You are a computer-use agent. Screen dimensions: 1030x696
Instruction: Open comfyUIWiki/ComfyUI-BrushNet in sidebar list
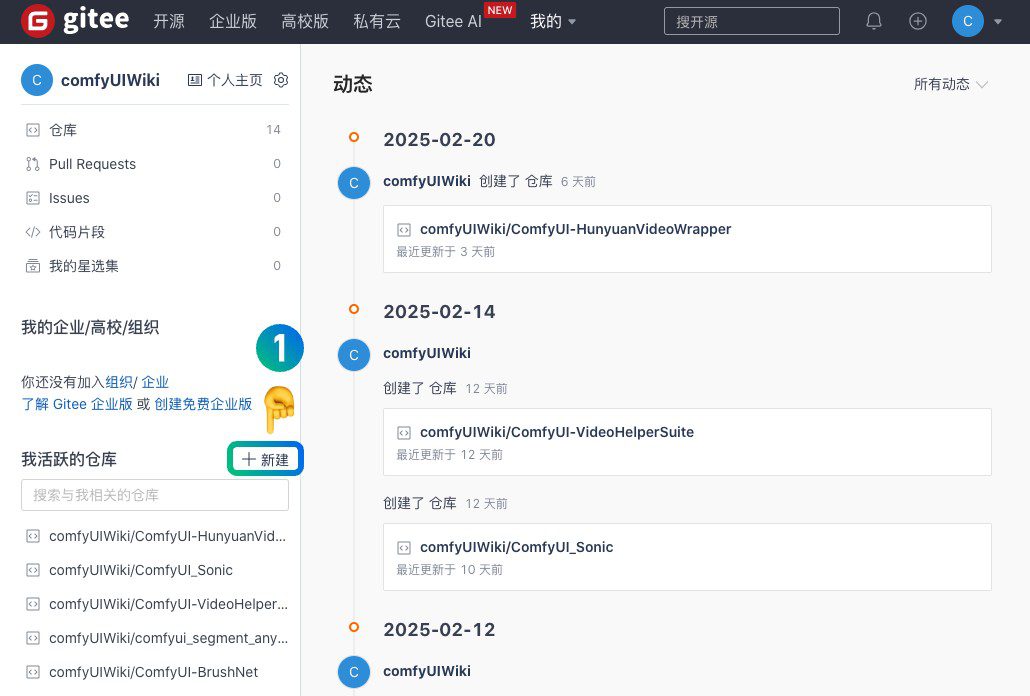153,672
